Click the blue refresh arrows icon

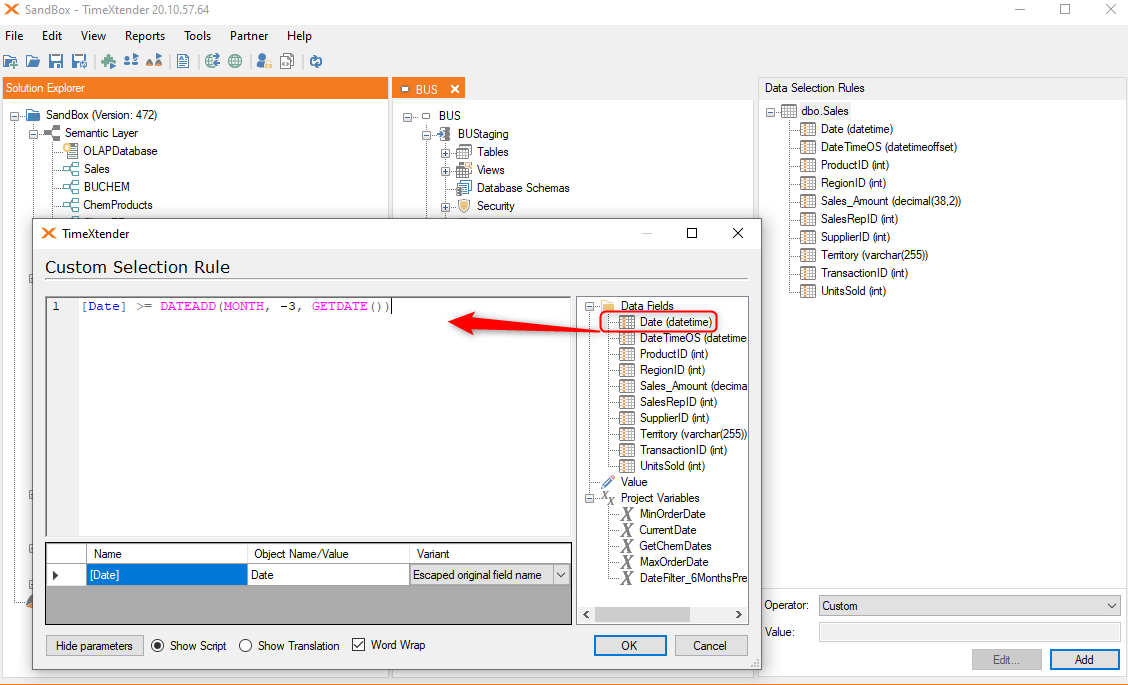(x=316, y=61)
